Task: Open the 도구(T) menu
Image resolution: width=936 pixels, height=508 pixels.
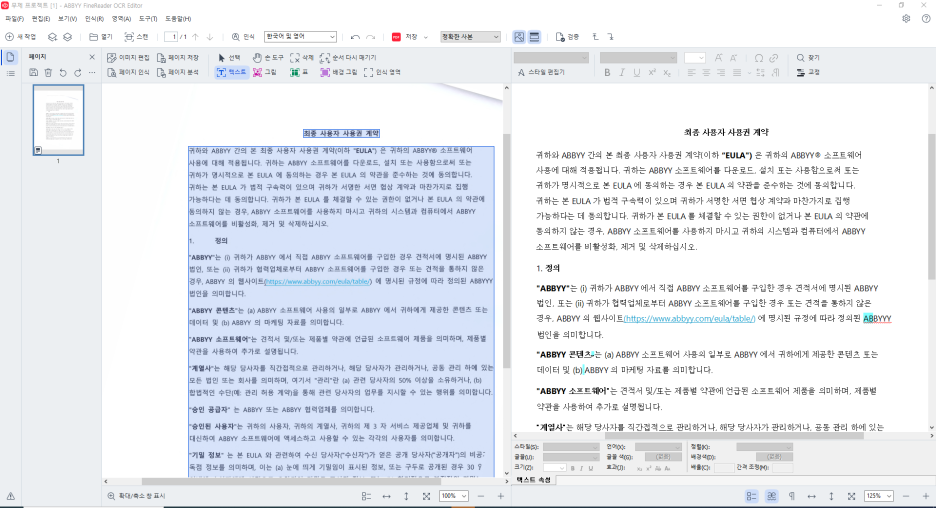Action: pyautogui.click(x=147, y=19)
